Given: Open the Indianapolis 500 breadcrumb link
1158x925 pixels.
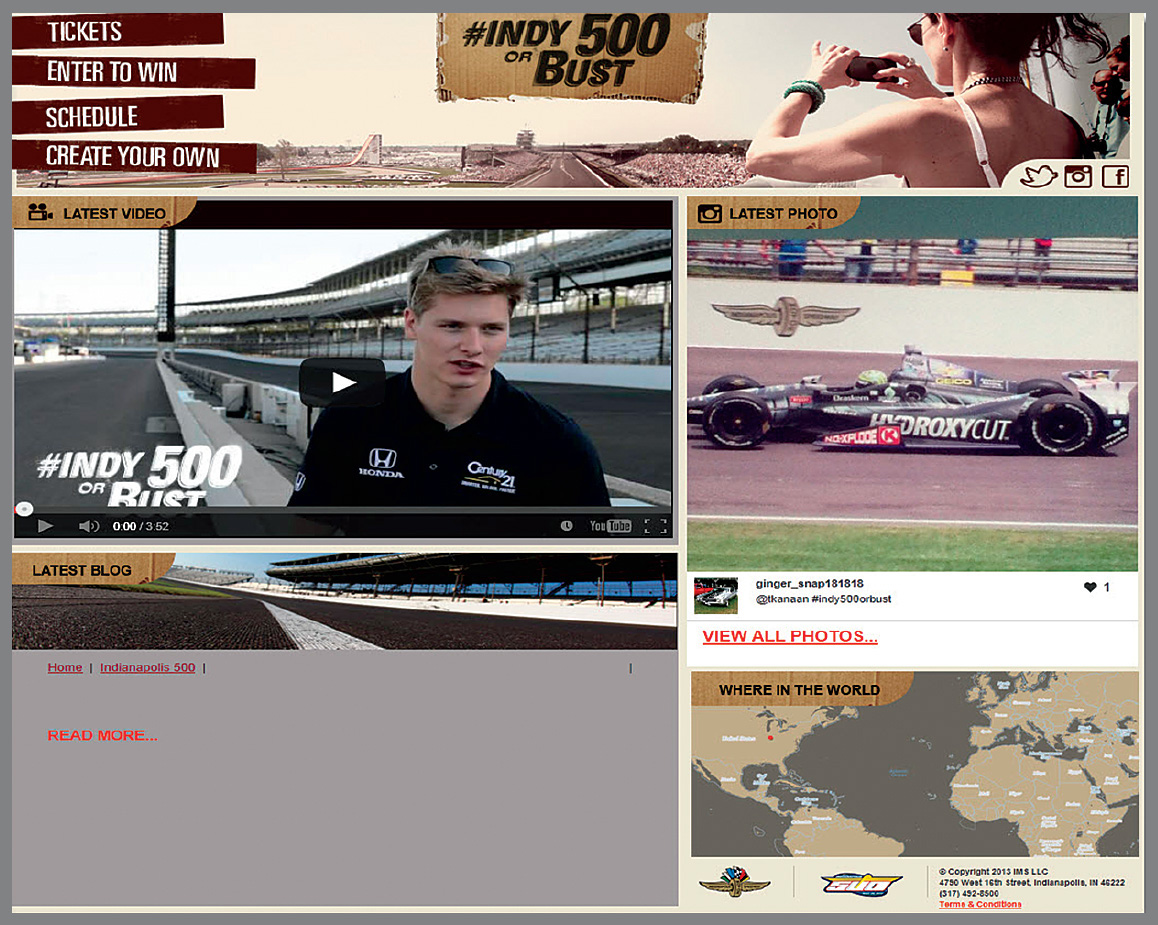Looking at the screenshot, I should pos(147,667).
